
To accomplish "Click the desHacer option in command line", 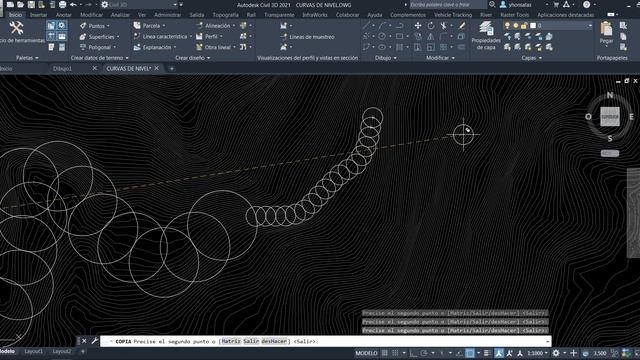I will click(x=274, y=341).
